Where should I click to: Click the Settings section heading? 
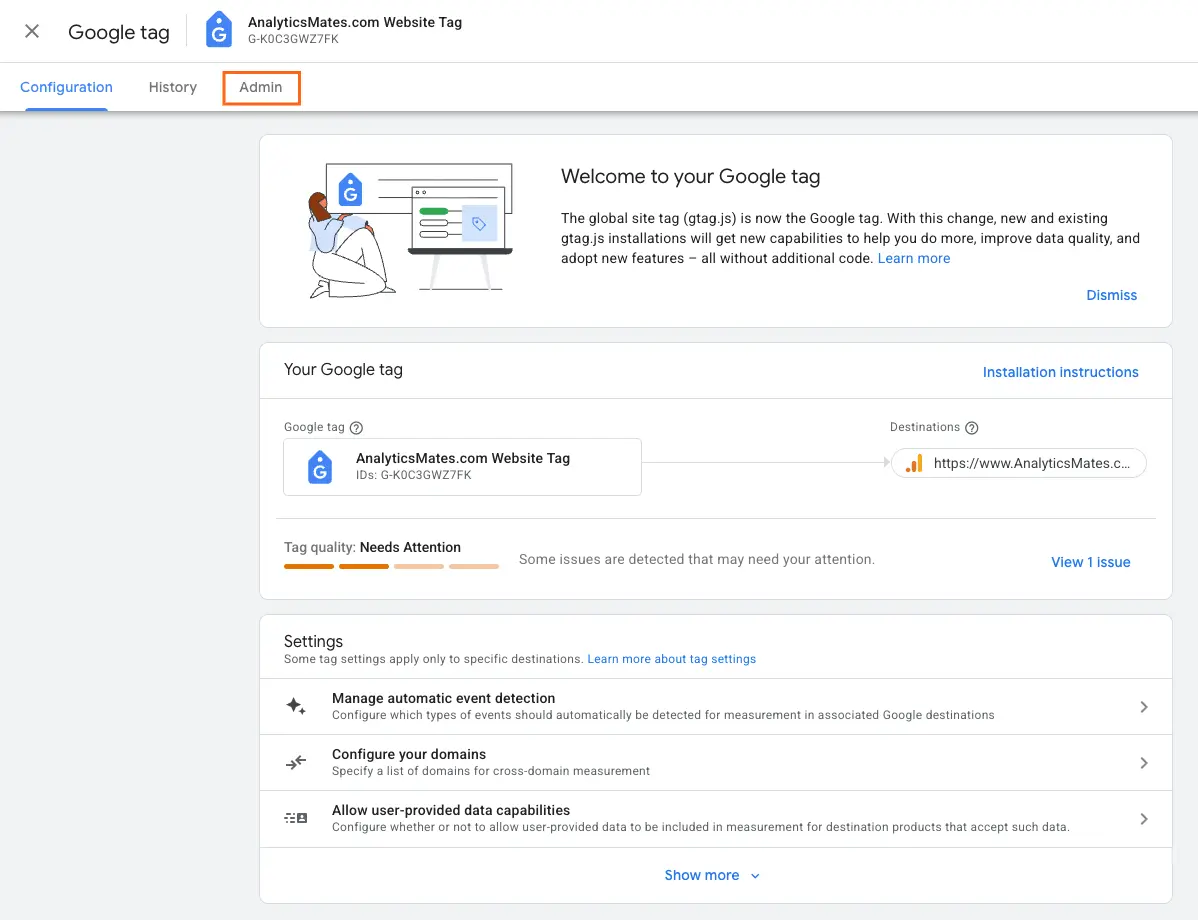tap(313, 641)
